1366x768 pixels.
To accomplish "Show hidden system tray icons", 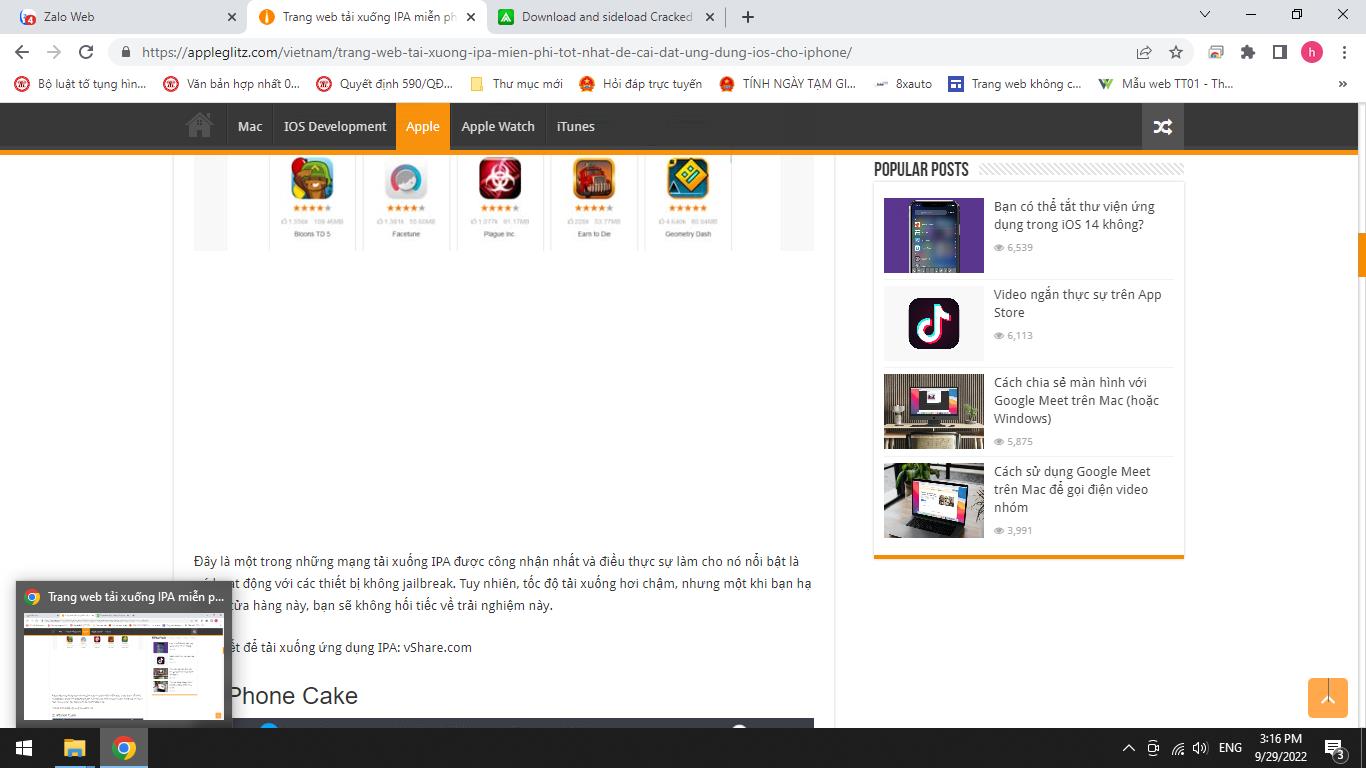I will 1129,748.
